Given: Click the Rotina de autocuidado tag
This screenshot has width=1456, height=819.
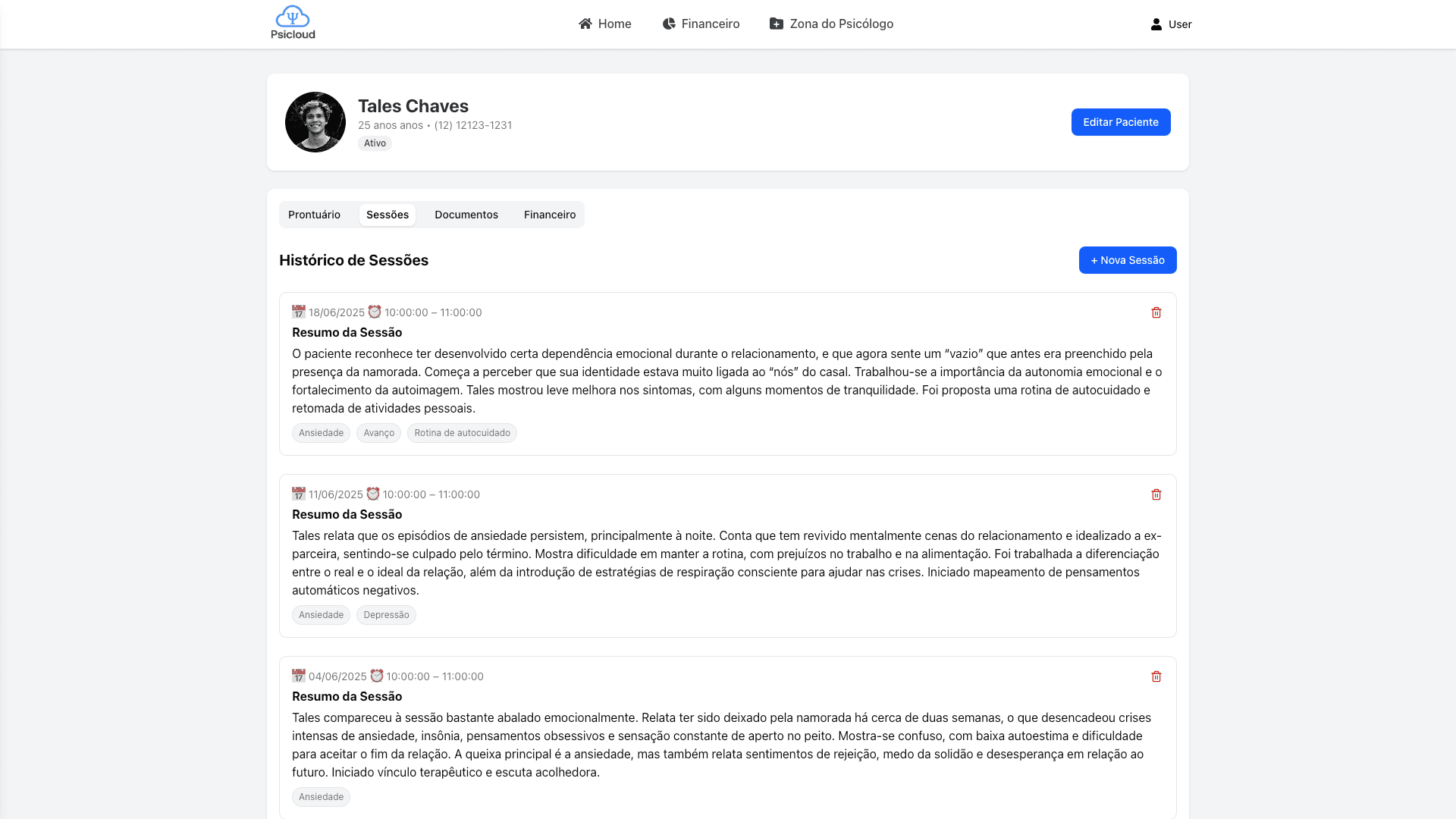Looking at the screenshot, I should pos(461,432).
